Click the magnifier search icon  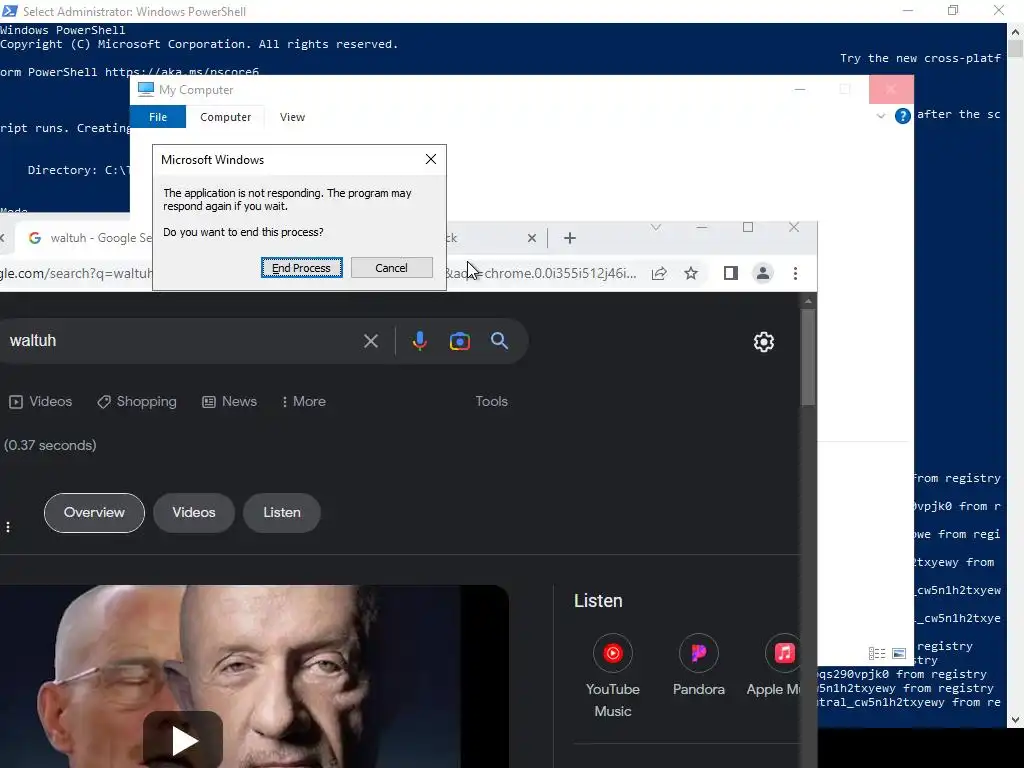[x=499, y=341]
